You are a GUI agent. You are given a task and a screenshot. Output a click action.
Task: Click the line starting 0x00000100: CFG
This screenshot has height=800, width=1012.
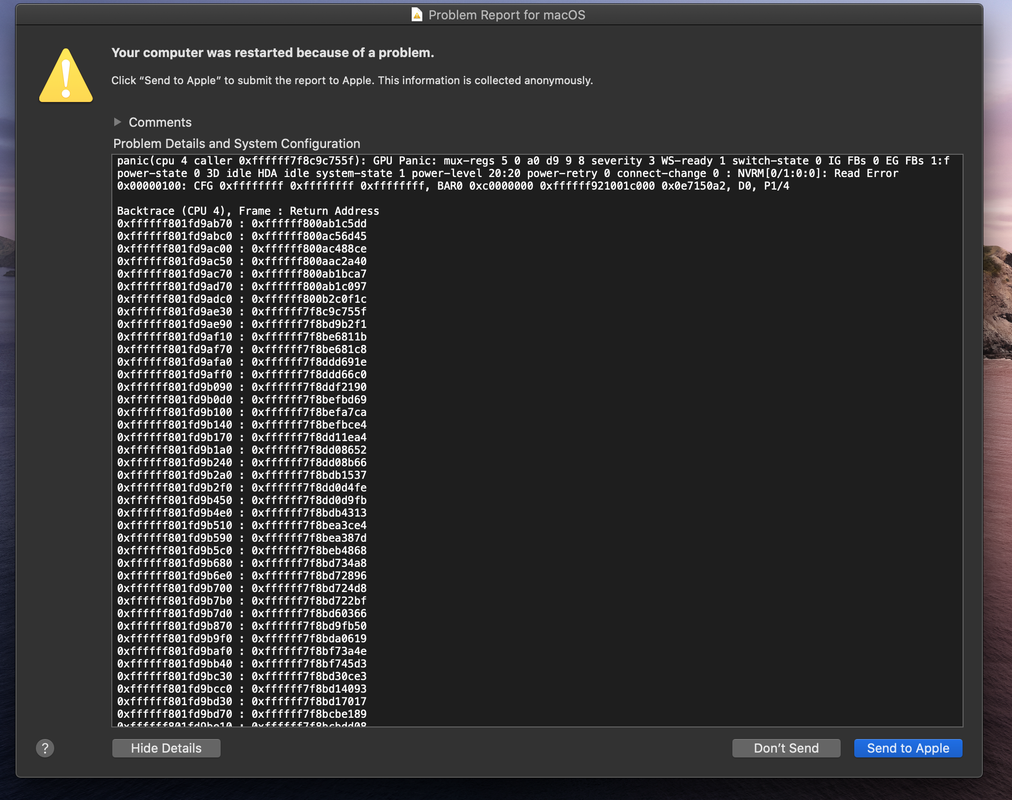pos(453,186)
